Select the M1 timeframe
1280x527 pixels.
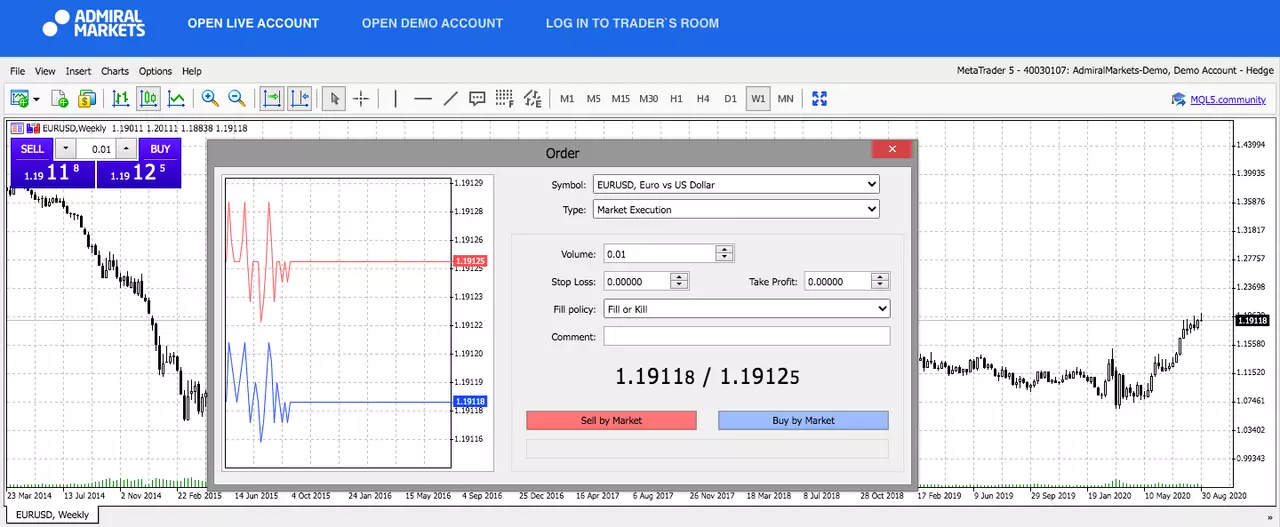click(x=567, y=99)
